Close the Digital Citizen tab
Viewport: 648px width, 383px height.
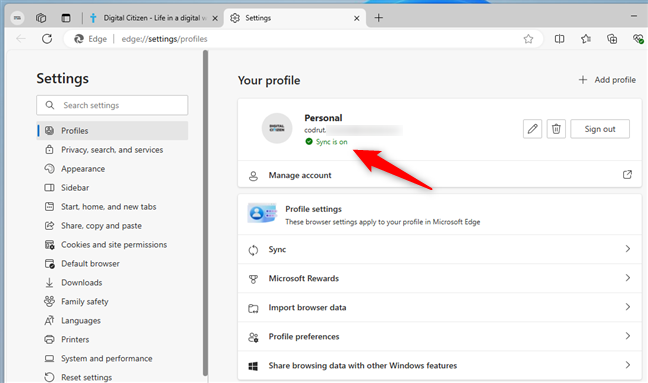point(215,18)
